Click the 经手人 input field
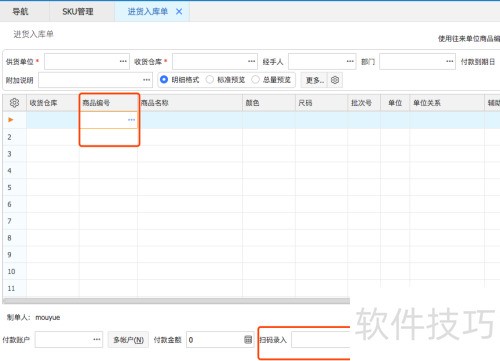Viewport: 500px width, 361px height. coord(322,61)
